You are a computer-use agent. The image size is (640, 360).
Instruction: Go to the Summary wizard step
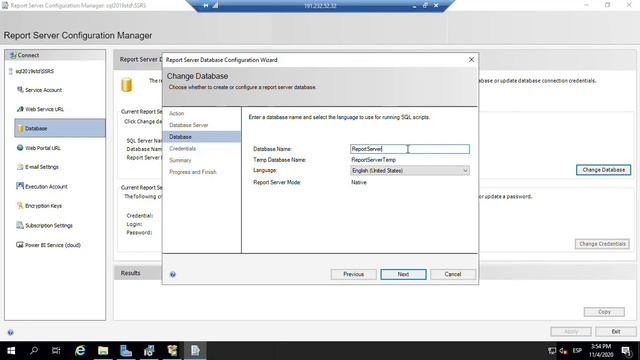point(180,160)
